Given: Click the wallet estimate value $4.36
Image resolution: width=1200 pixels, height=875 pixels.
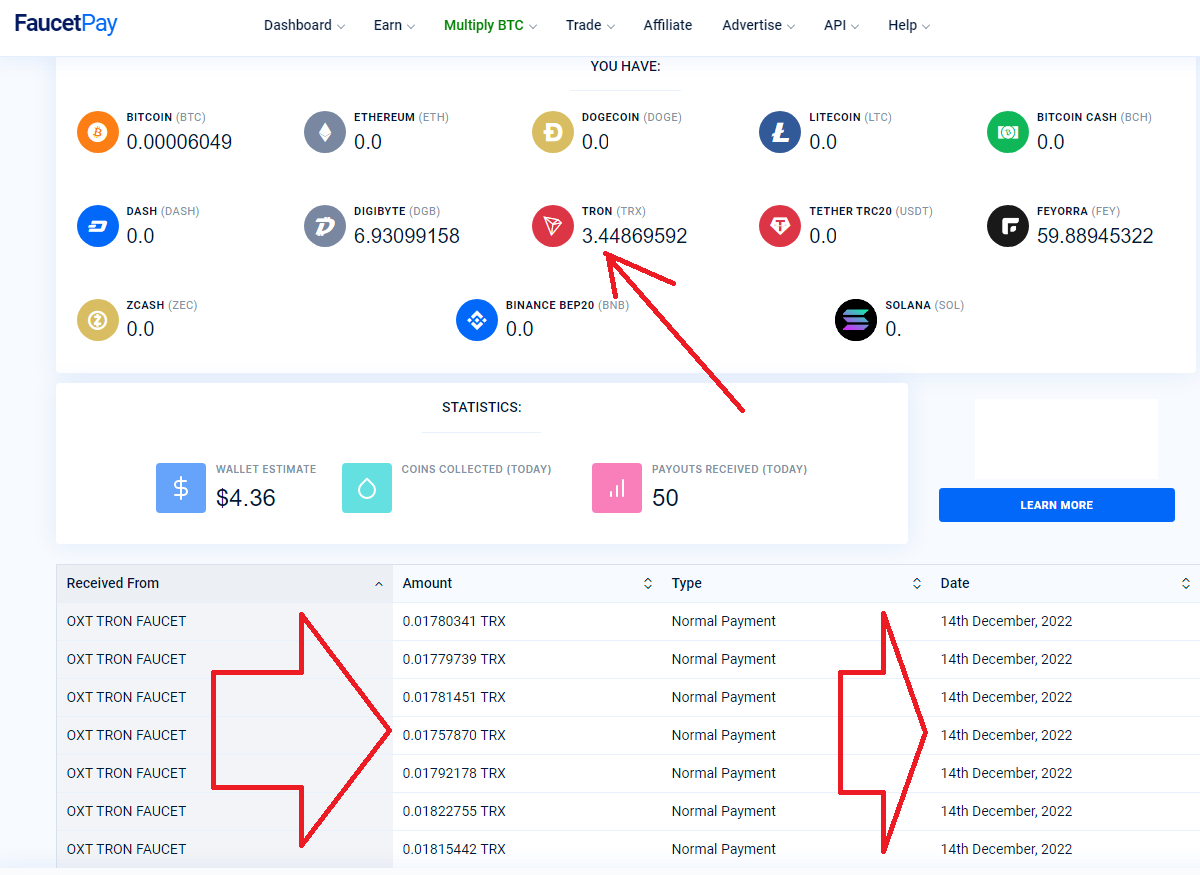Looking at the screenshot, I should point(246,498).
